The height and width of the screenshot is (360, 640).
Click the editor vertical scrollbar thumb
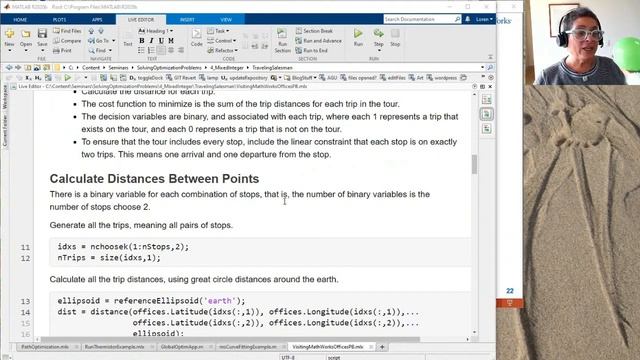click(474, 164)
